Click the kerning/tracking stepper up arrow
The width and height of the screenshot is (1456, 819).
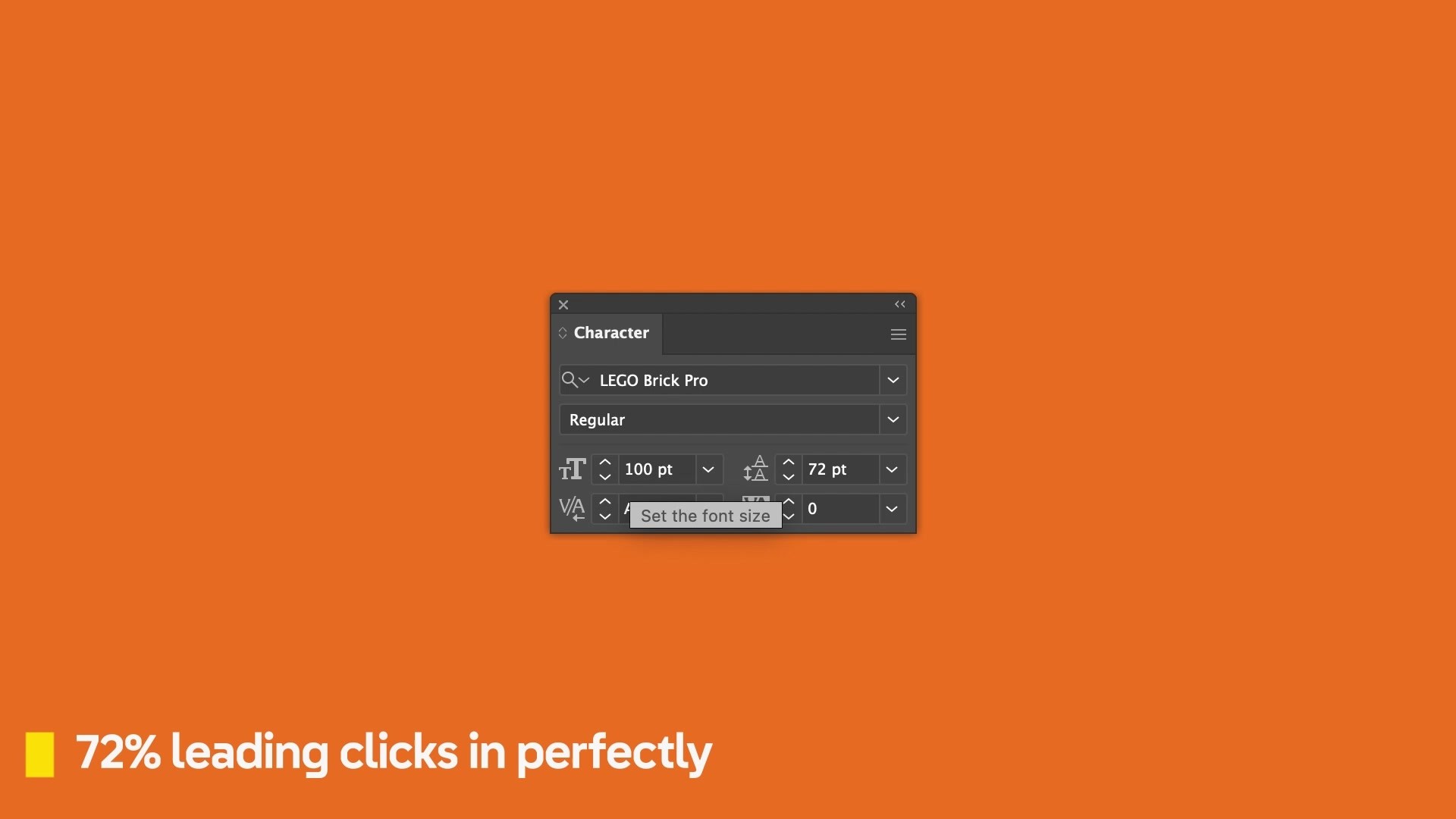(789, 502)
